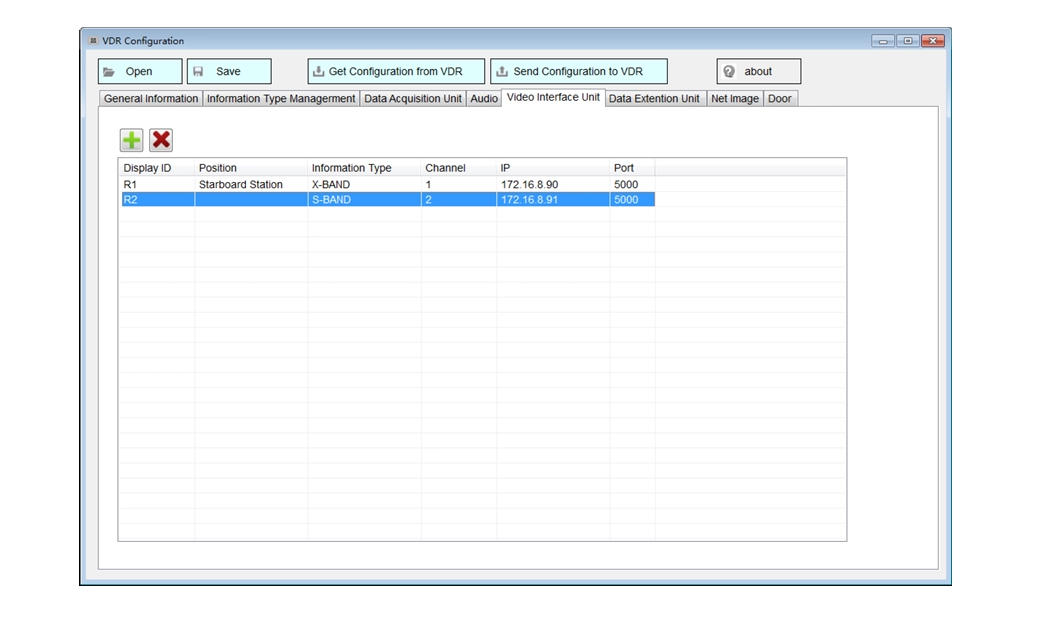Click the Open folder button

140,72
